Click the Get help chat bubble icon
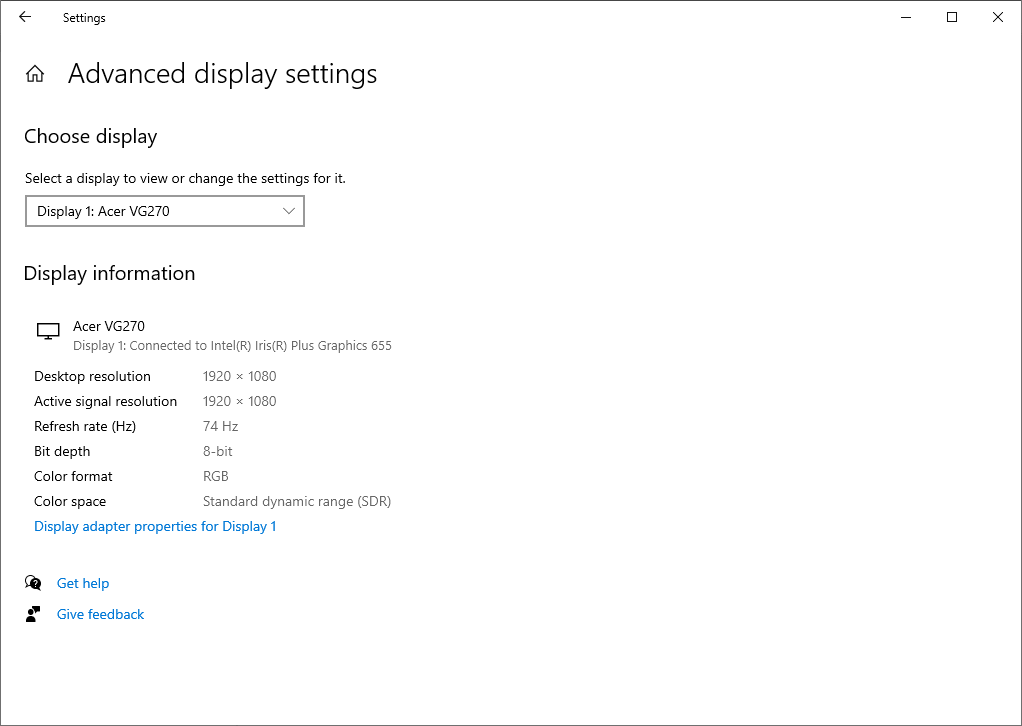The width and height of the screenshot is (1022, 726). (x=33, y=583)
